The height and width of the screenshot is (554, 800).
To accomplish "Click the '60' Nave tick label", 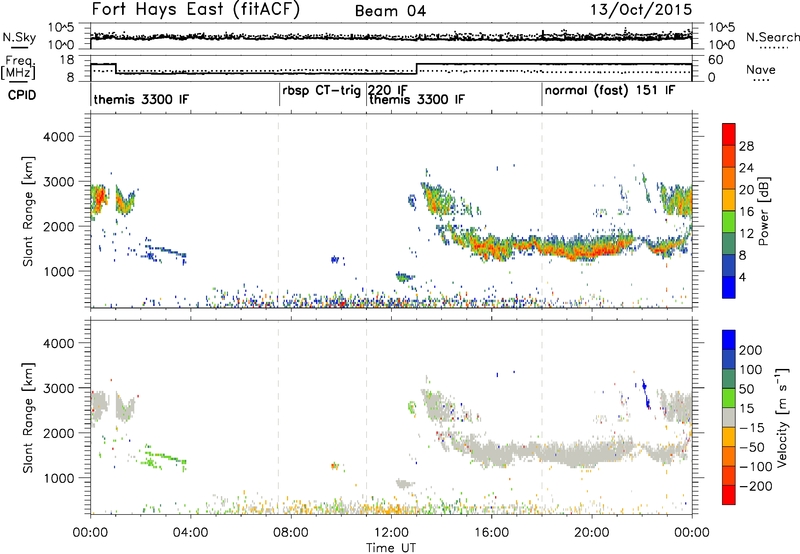I will coord(716,60).
